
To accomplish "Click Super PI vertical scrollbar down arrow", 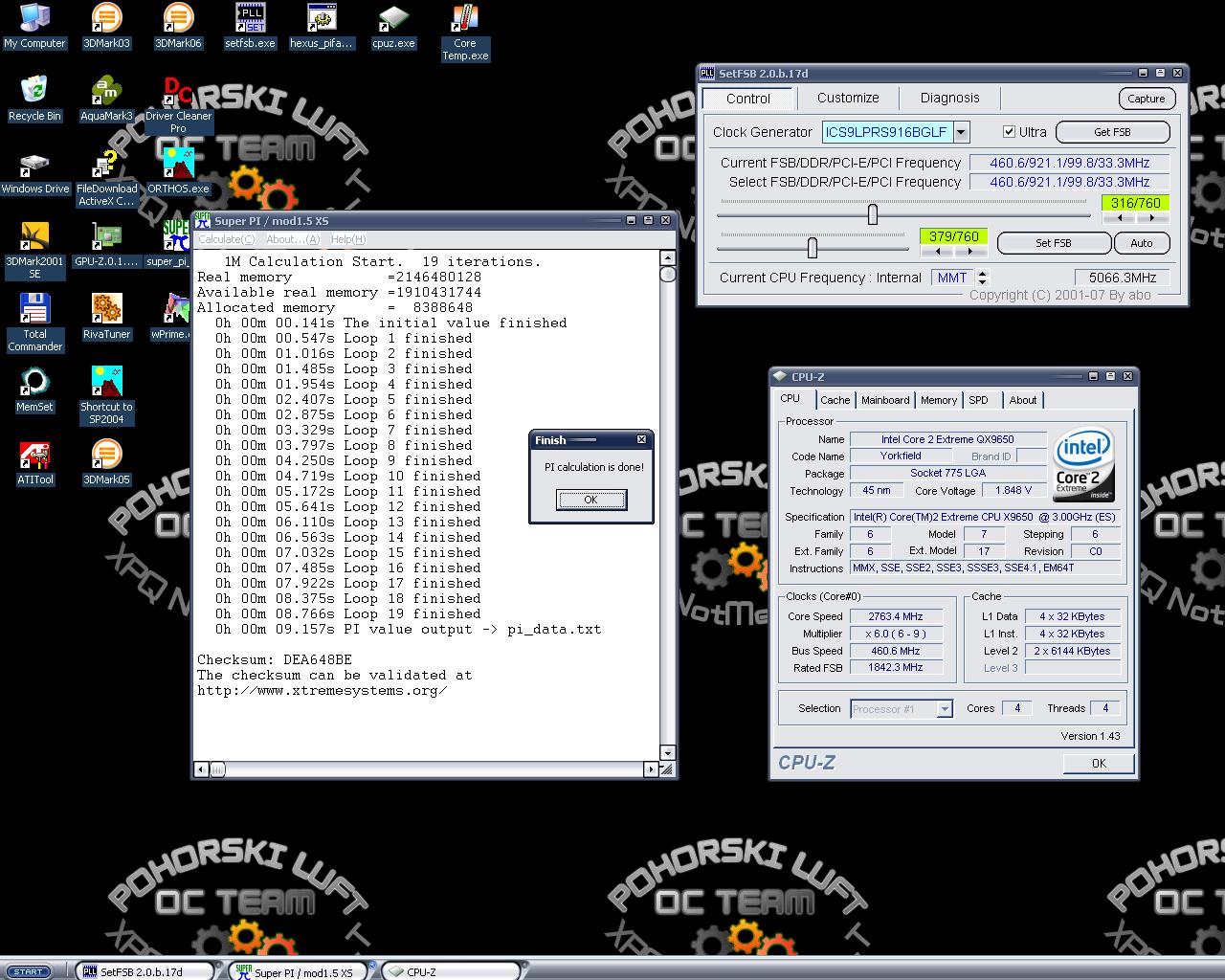I will click(x=668, y=753).
